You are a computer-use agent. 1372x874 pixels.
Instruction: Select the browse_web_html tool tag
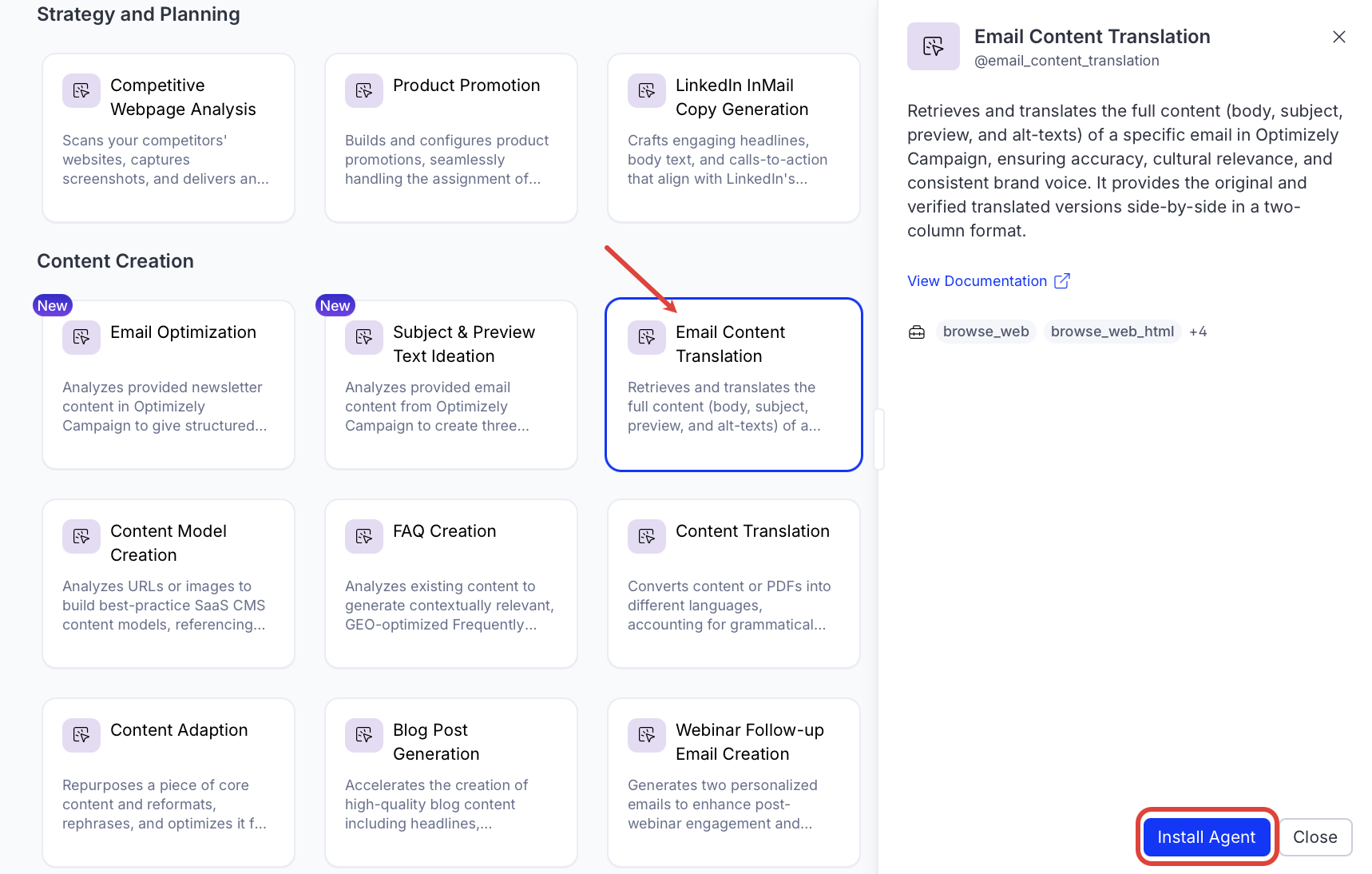(x=1112, y=331)
